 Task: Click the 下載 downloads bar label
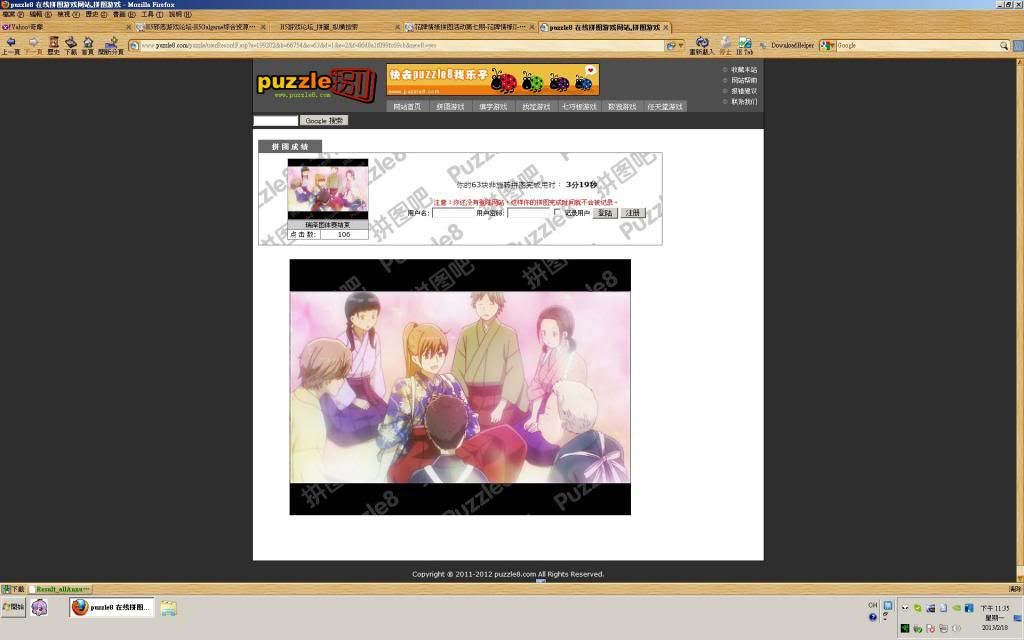click(13, 589)
